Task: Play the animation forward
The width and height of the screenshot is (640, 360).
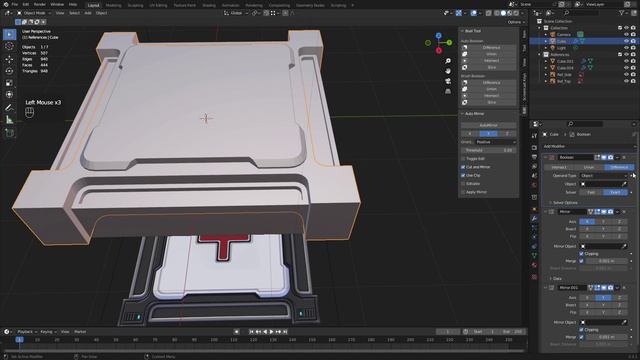Action: [x=272, y=332]
